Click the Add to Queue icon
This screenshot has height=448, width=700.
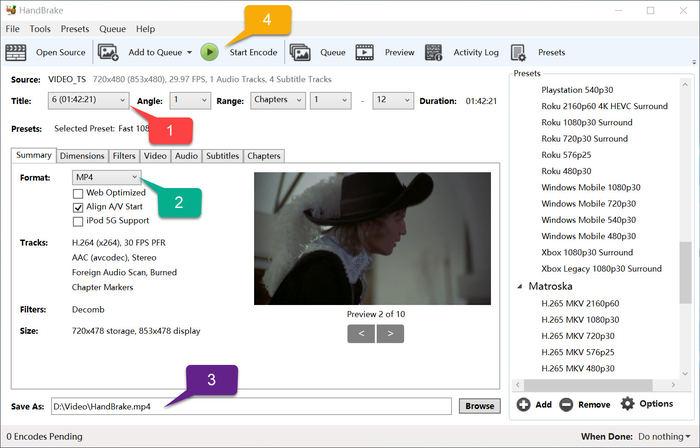point(109,52)
